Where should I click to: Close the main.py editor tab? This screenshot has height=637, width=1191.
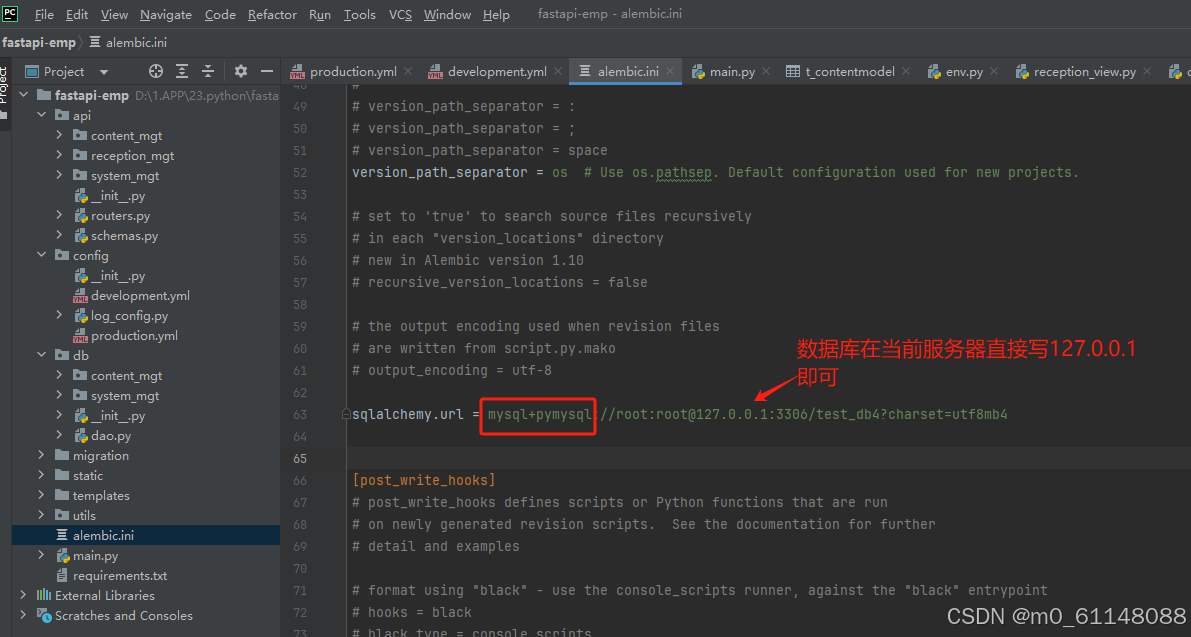[765, 71]
